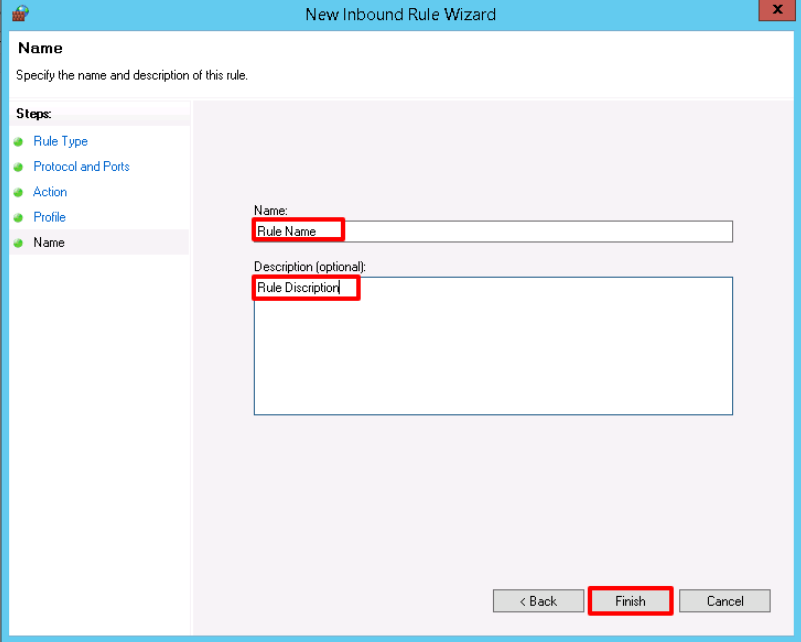Click the green bullet beside Action
The width and height of the screenshot is (801, 642).
[18, 192]
